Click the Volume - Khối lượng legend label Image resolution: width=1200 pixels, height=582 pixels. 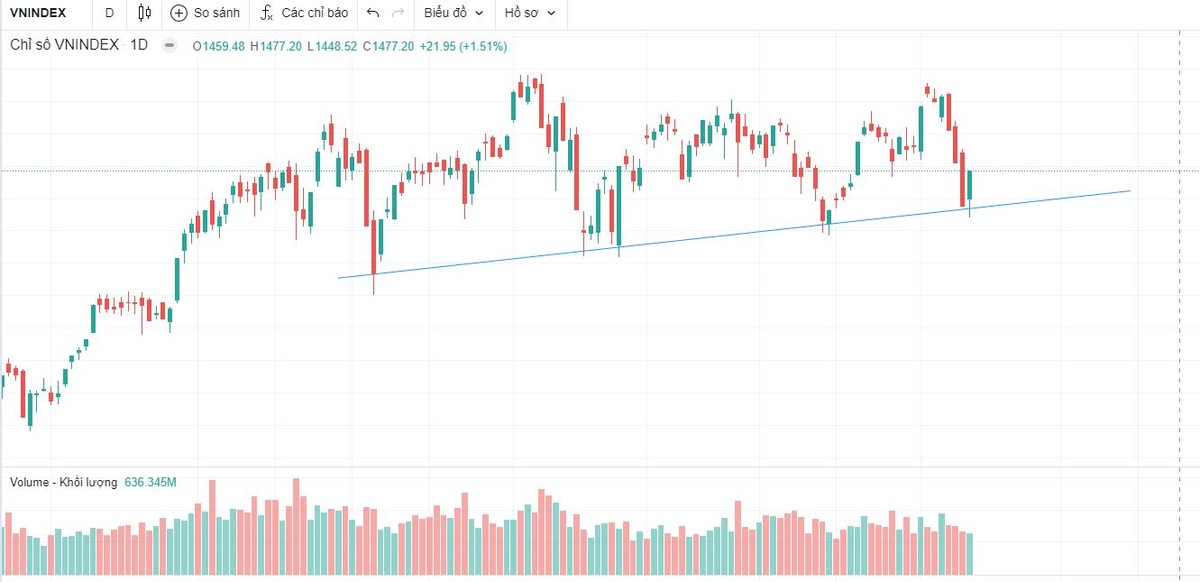63,482
